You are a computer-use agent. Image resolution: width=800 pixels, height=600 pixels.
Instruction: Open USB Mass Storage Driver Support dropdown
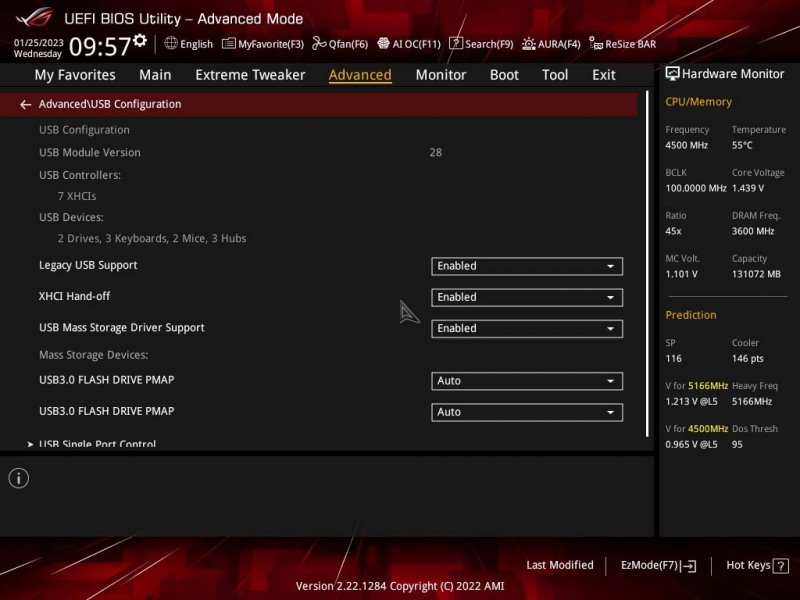pos(527,329)
